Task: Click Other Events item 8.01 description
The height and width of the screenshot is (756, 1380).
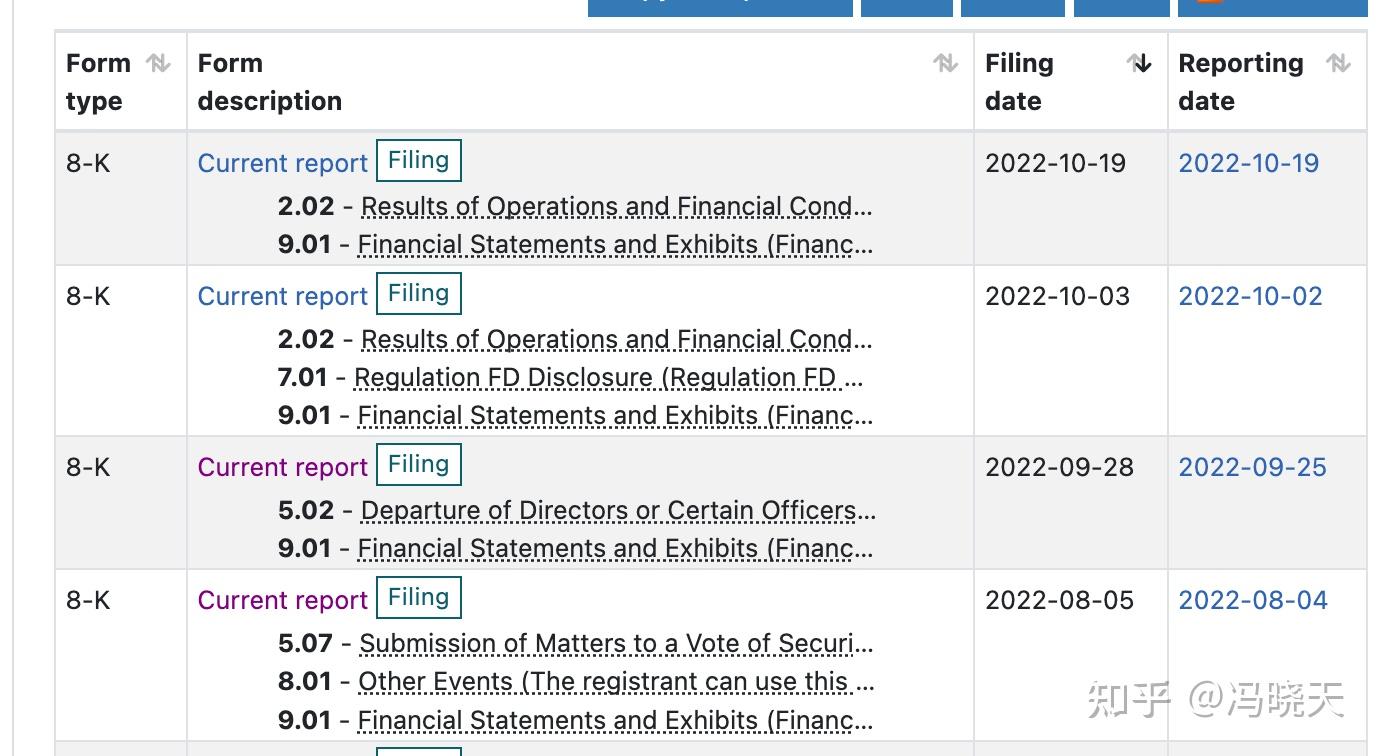Action: [615, 682]
